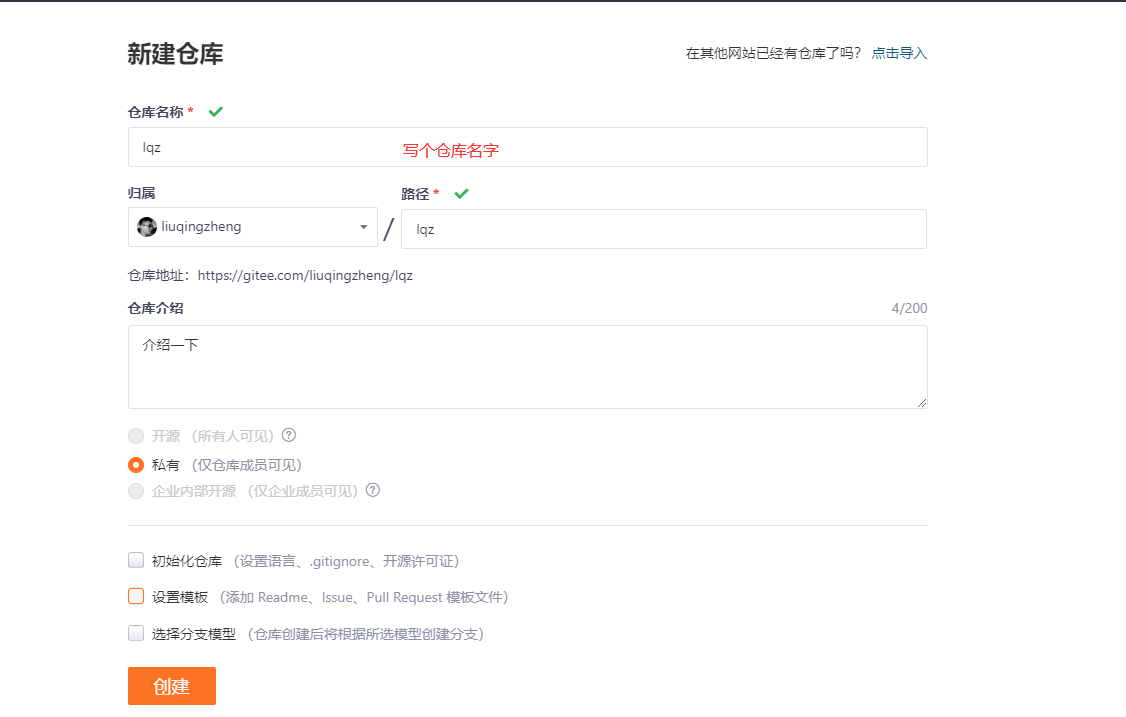Click the help icon beside 企业内部开源
Image resolution: width=1126 pixels, height=717 pixels.
(373, 490)
